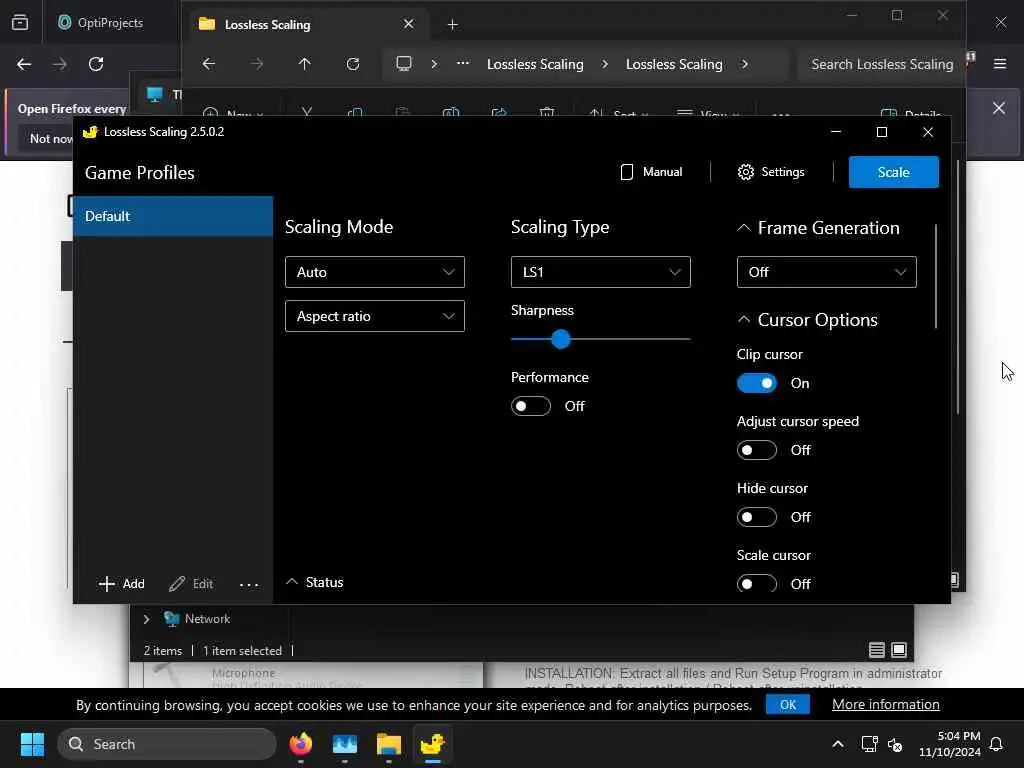
Task: Toggle the Manual checkbox
Action: point(651,172)
